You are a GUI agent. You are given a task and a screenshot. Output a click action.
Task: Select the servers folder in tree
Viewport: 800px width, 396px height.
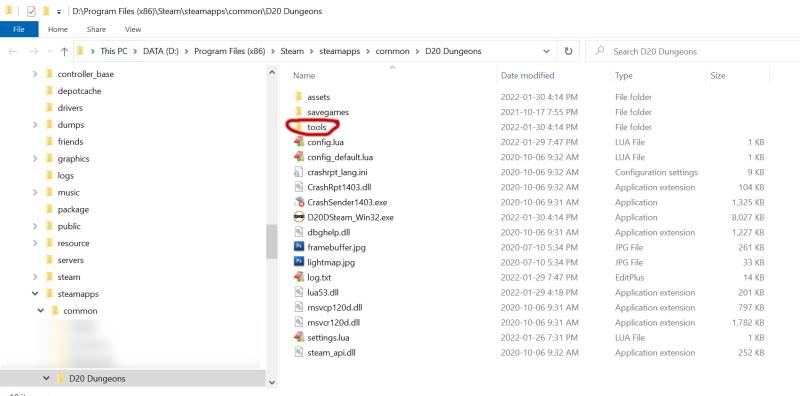(70, 260)
